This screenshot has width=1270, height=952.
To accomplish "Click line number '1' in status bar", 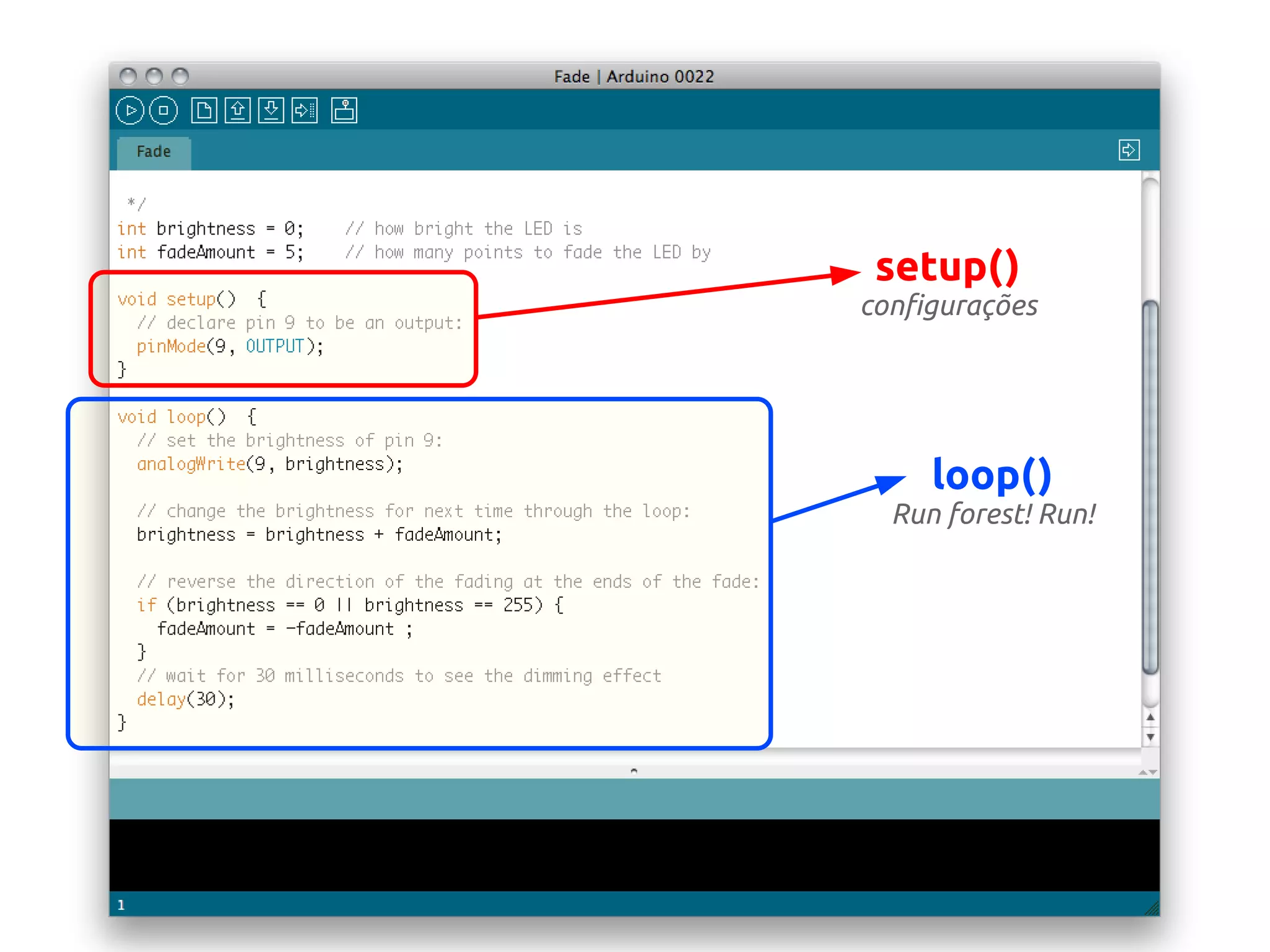I will pyautogui.click(x=121, y=905).
